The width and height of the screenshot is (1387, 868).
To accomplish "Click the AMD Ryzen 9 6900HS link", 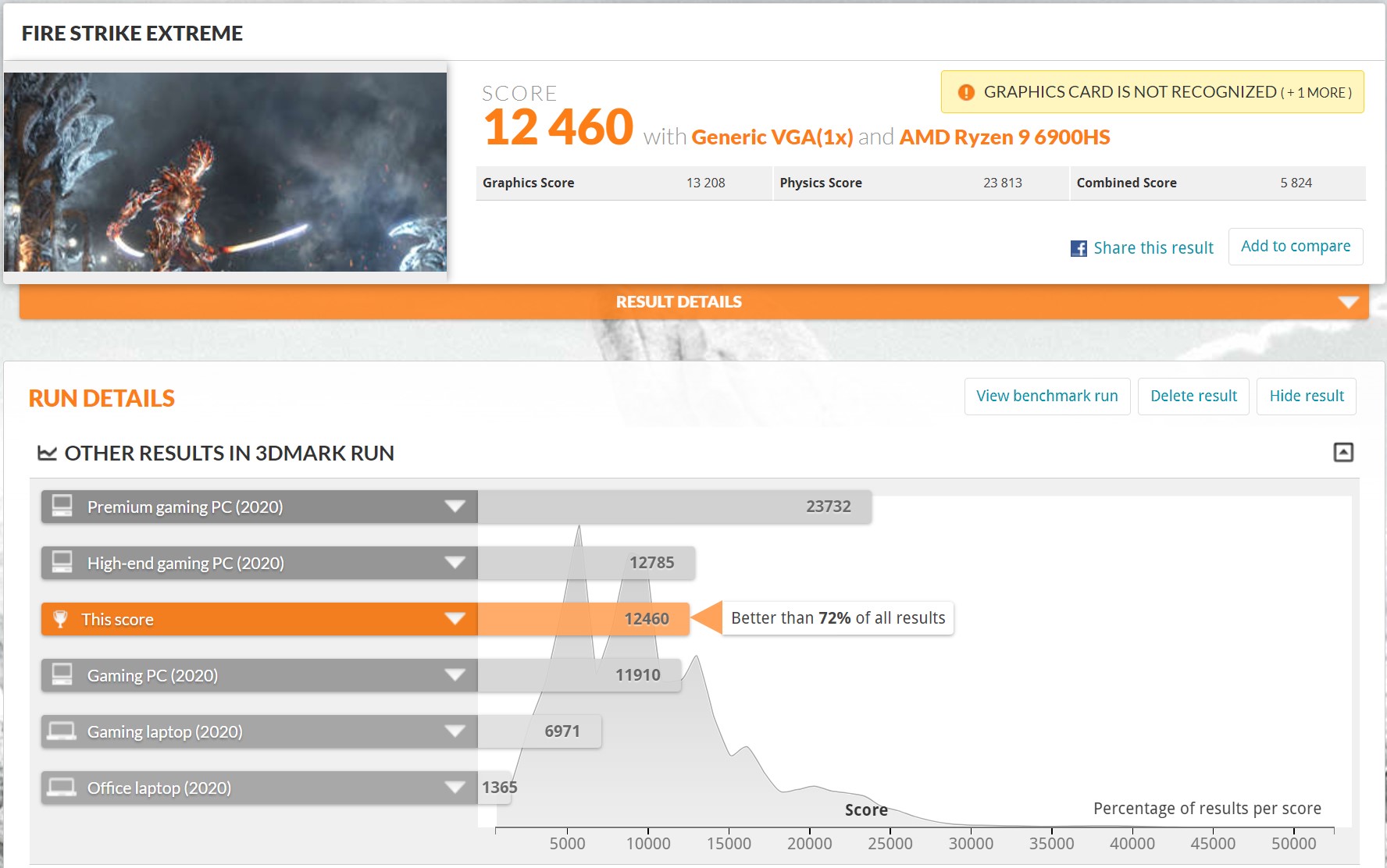I will pos(1004,137).
